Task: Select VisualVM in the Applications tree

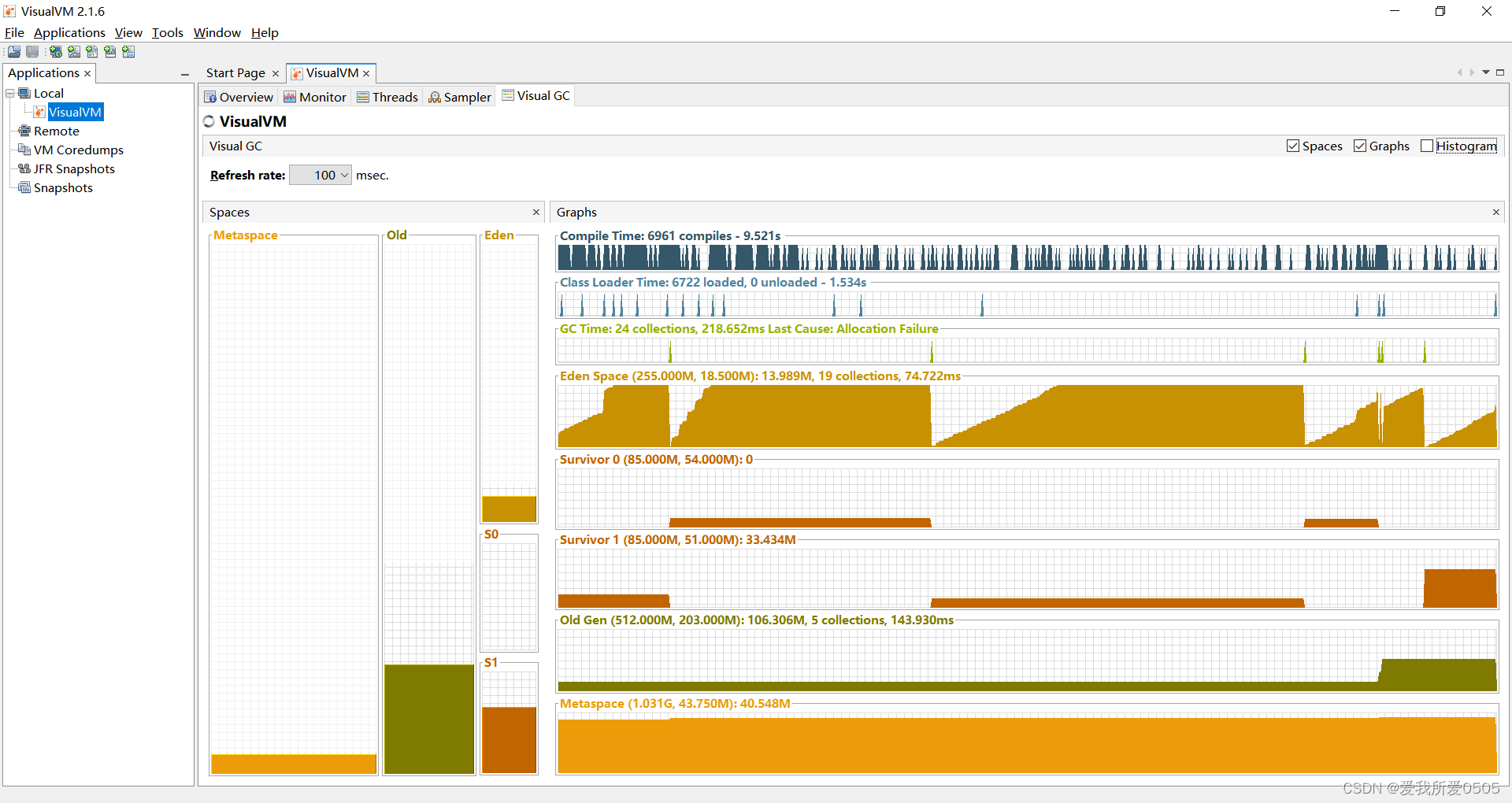Action: point(75,113)
